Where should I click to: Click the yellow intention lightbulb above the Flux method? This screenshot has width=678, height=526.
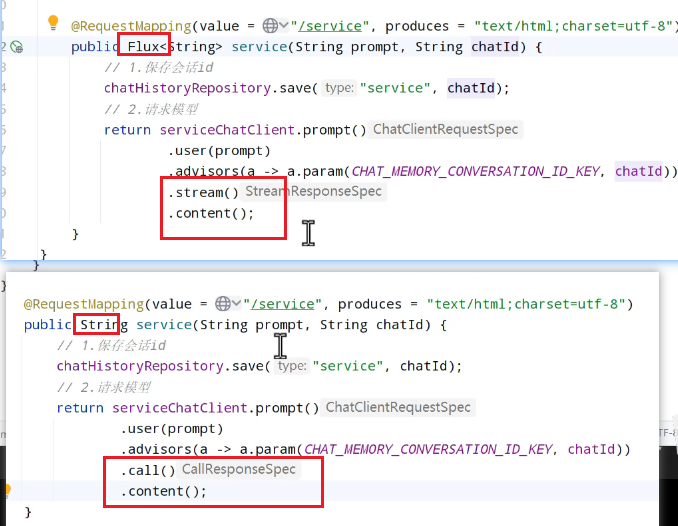click(x=53, y=22)
